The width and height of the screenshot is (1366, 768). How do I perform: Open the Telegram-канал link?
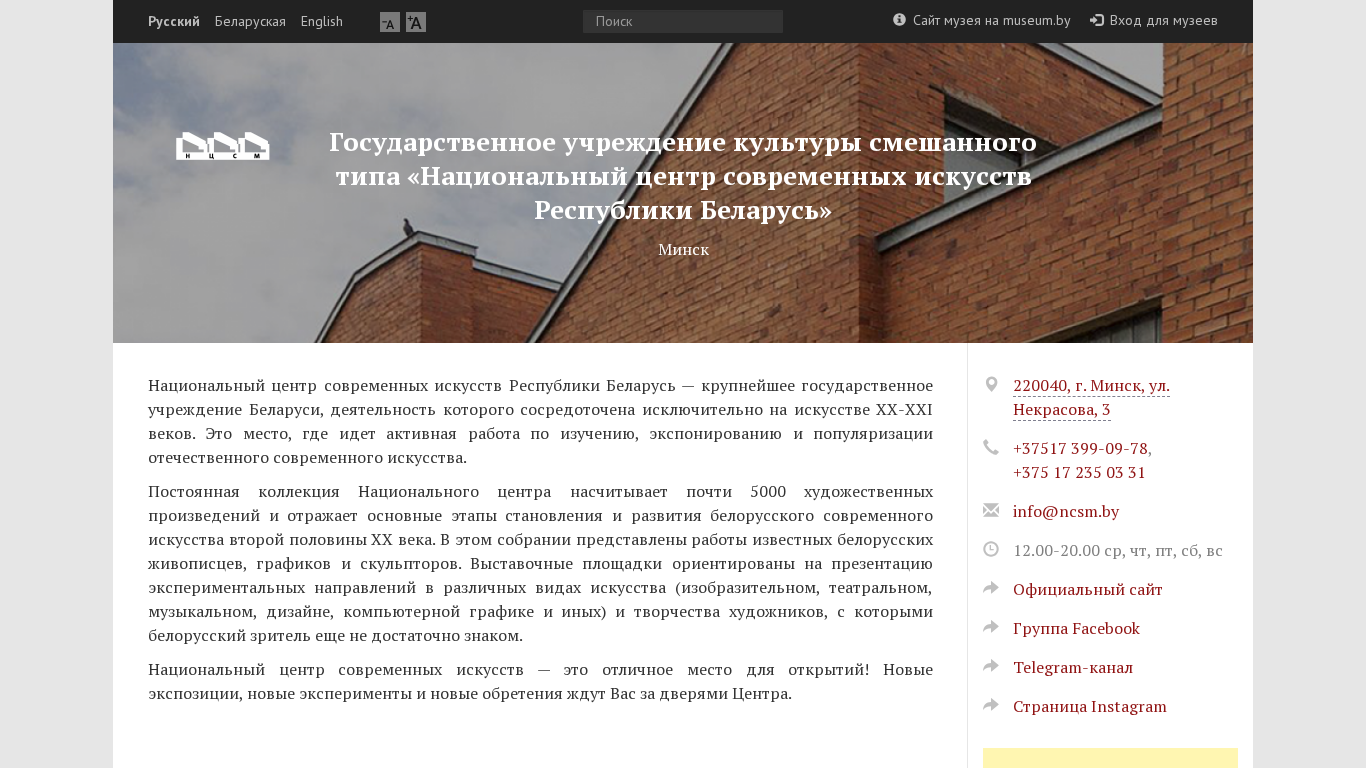(1073, 667)
